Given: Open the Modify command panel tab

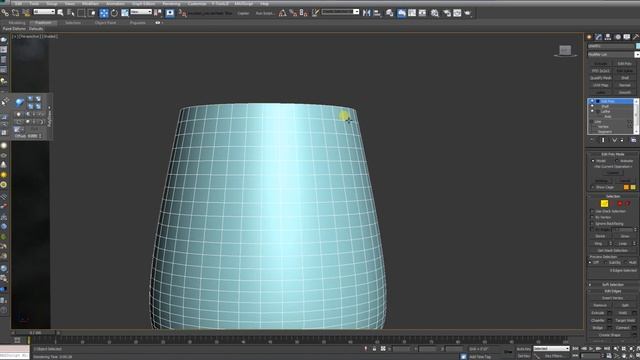Looking at the screenshot, I should (x=598, y=37).
